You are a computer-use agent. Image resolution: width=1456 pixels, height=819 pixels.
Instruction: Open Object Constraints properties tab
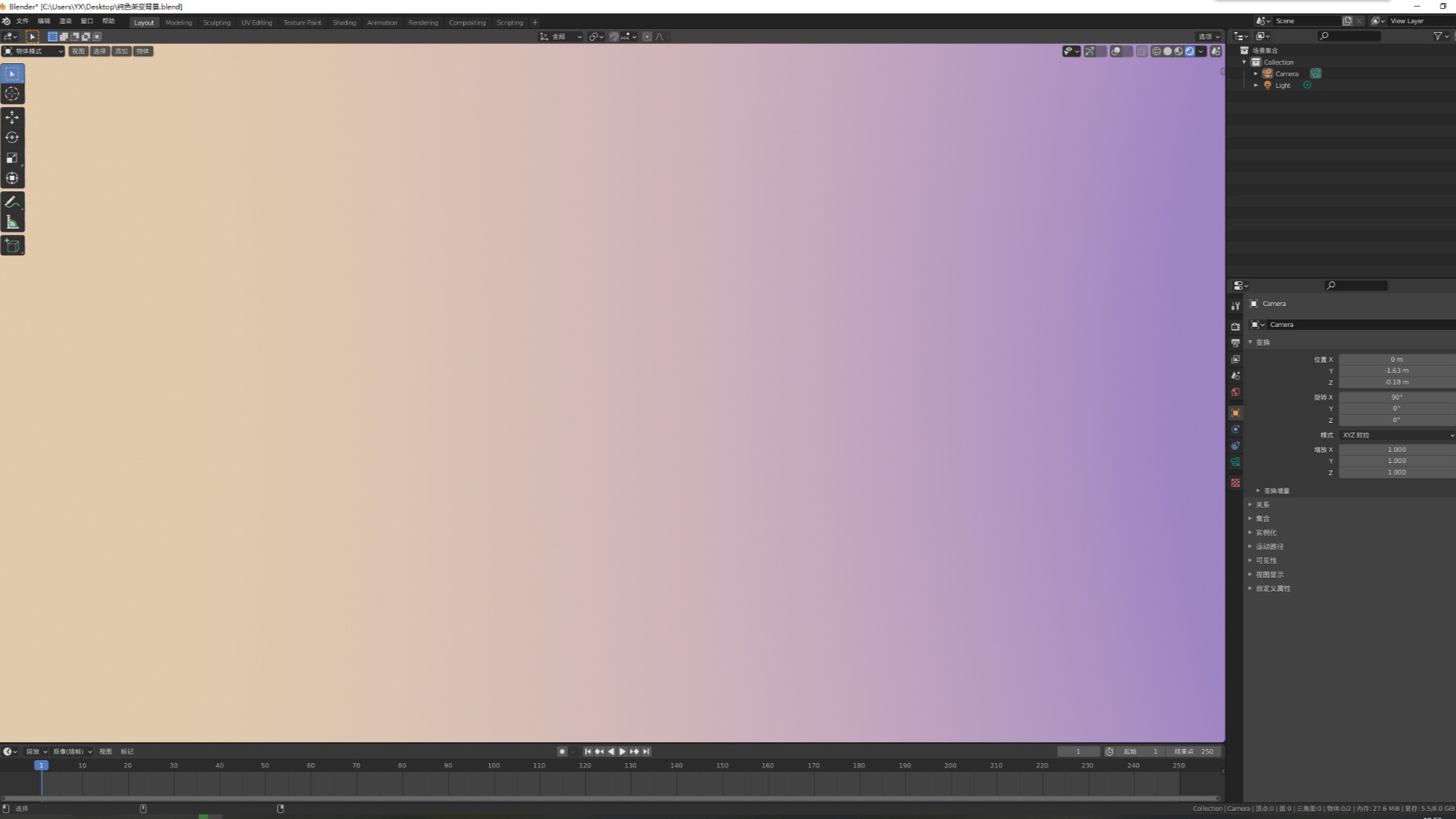[1236, 445]
